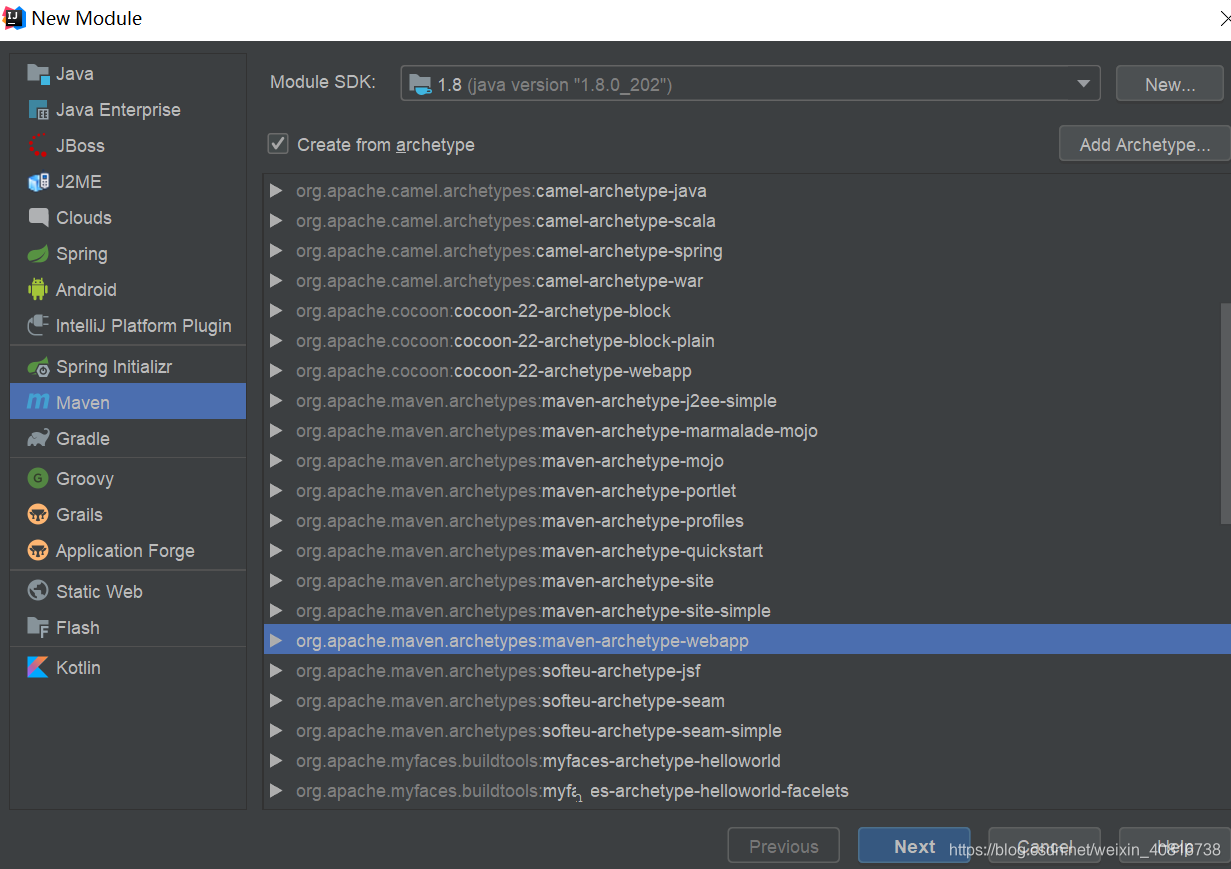Viewport: 1231px width, 869px height.
Task: Select camel-archetype-war row
Action: [x=747, y=281]
